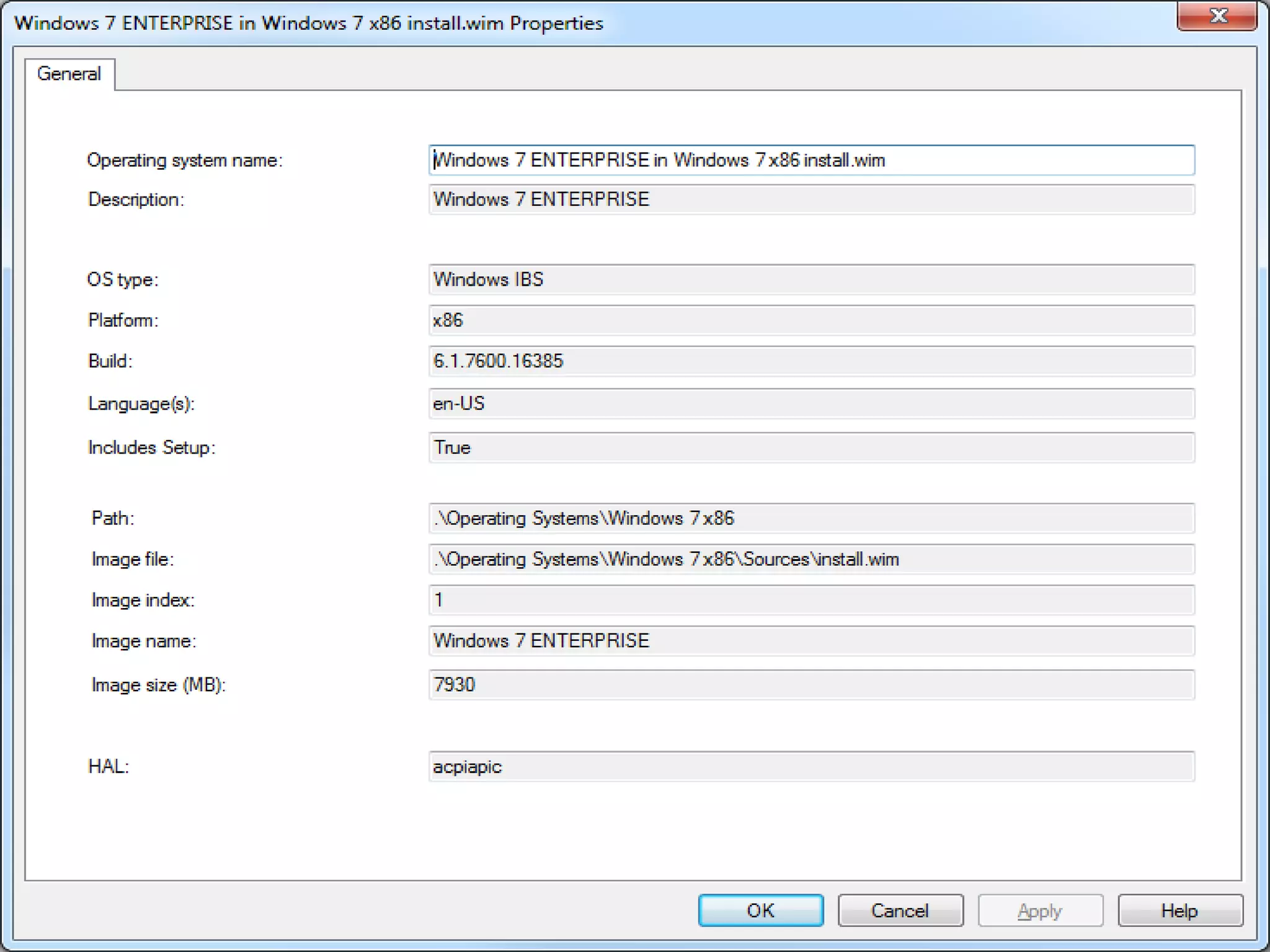
Task: Edit the Operating system name field
Action: click(811, 161)
